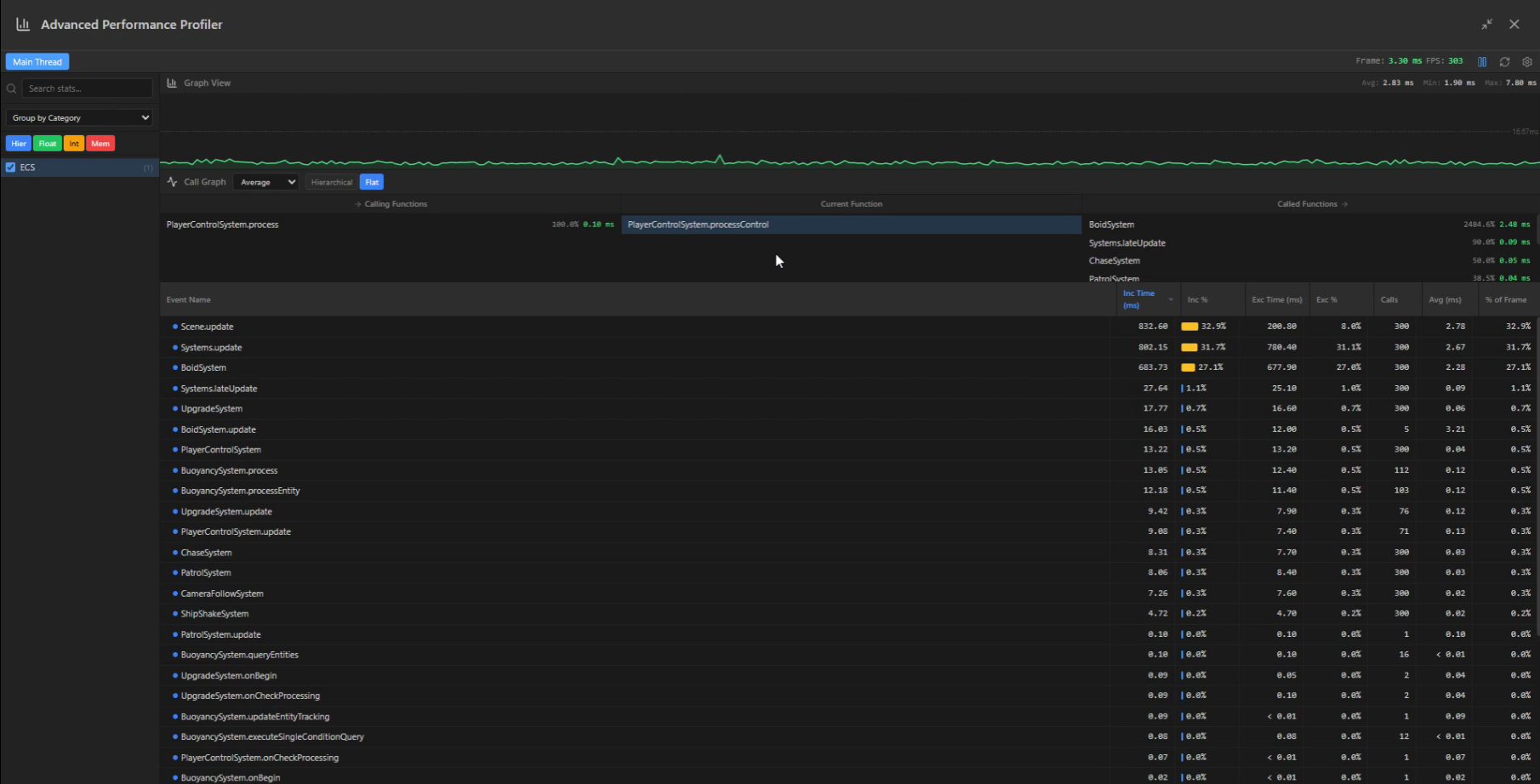The image size is (1540, 784).
Task: Switch to the Hierarchical call graph view
Action: pos(331,182)
